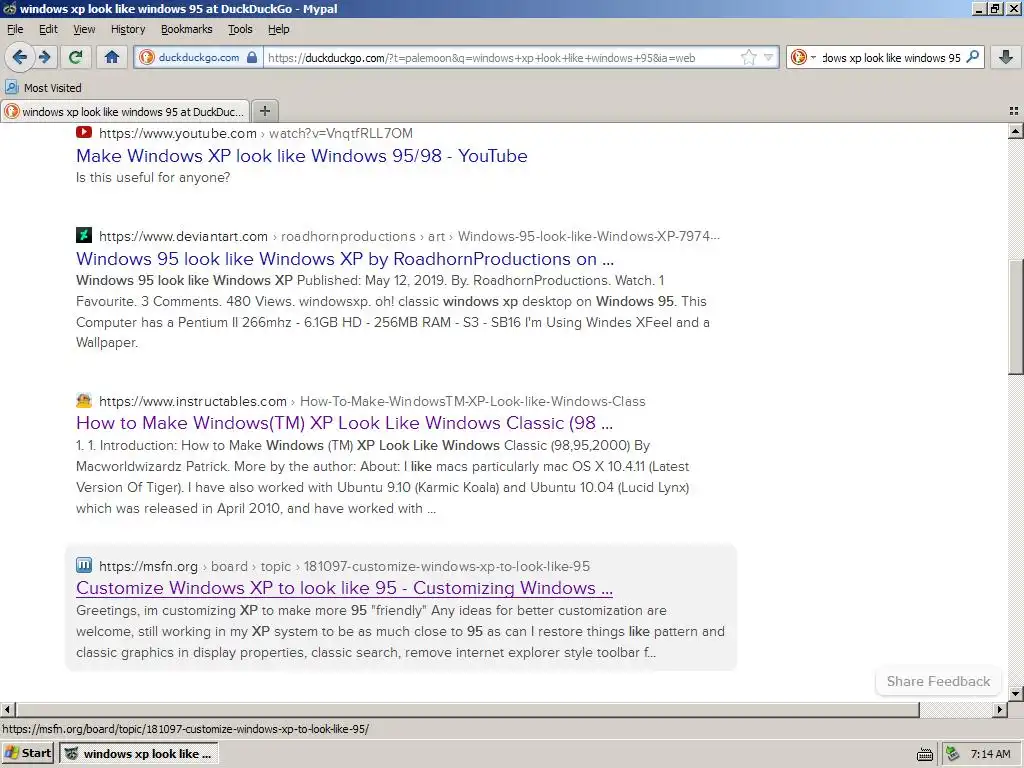Click the Instructables favicon
1024x768 pixels.
pos(84,400)
